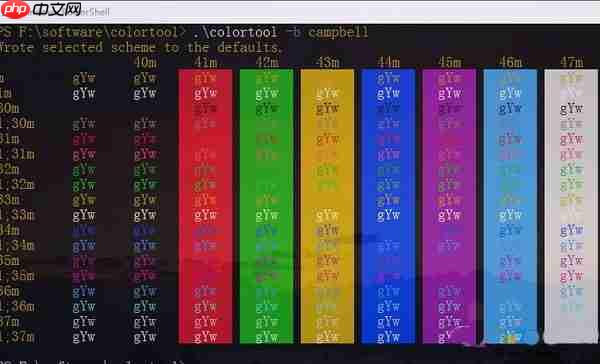
Task: Click the '46m' column header
Action: click(x=510, y=62)
